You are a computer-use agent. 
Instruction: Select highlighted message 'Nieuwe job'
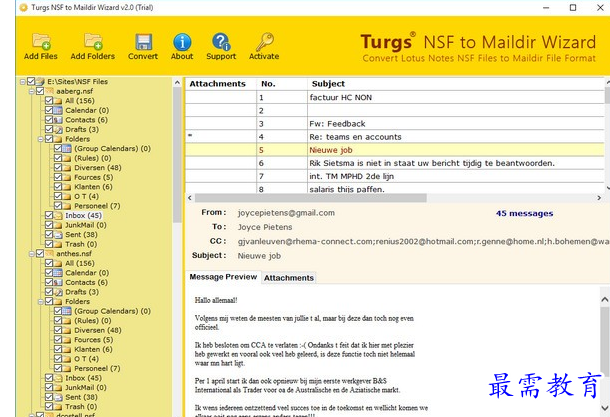[x=395, y=150]
